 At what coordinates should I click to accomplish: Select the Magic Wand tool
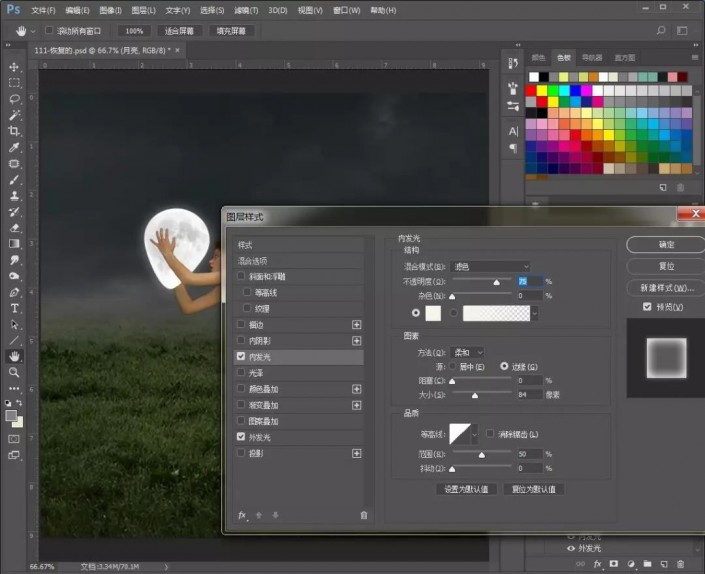click(x=14, y=115)
